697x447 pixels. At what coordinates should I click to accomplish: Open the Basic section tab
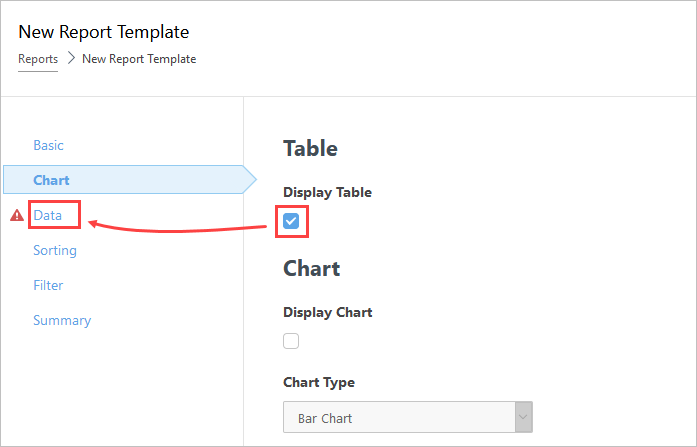[x=48, y=145]
